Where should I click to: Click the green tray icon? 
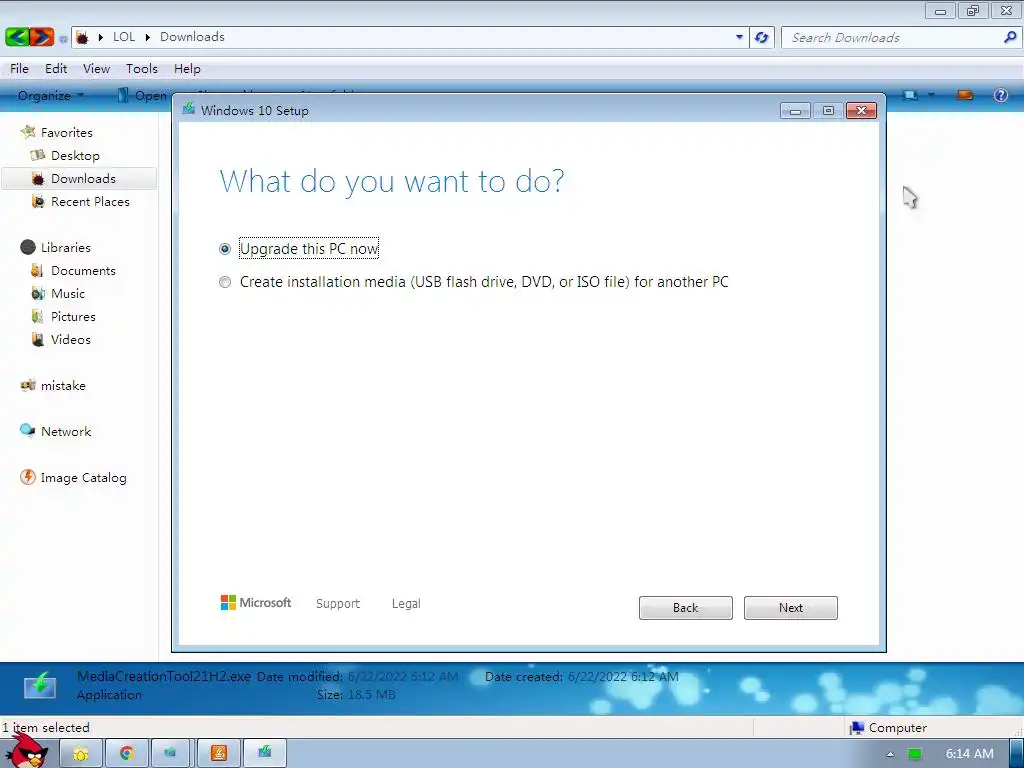pos(915,754)
